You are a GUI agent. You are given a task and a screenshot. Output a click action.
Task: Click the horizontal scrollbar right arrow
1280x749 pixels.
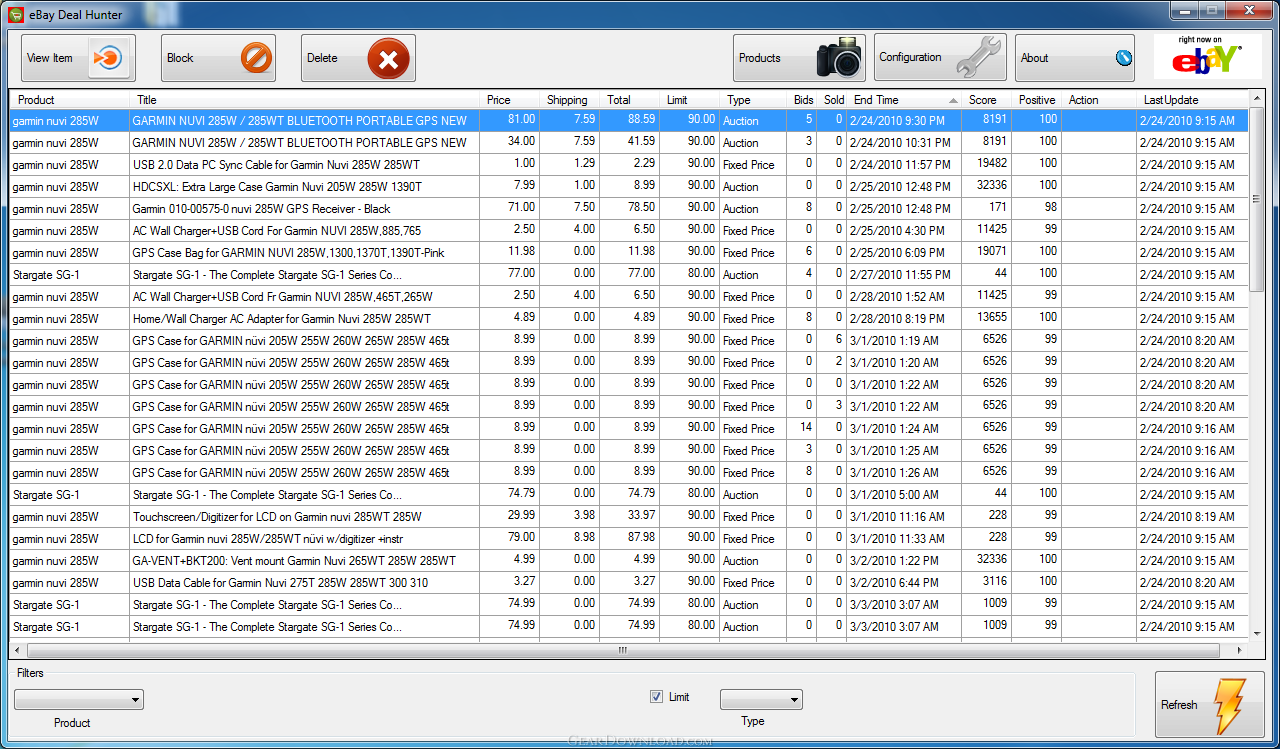tap(1240, 650)
